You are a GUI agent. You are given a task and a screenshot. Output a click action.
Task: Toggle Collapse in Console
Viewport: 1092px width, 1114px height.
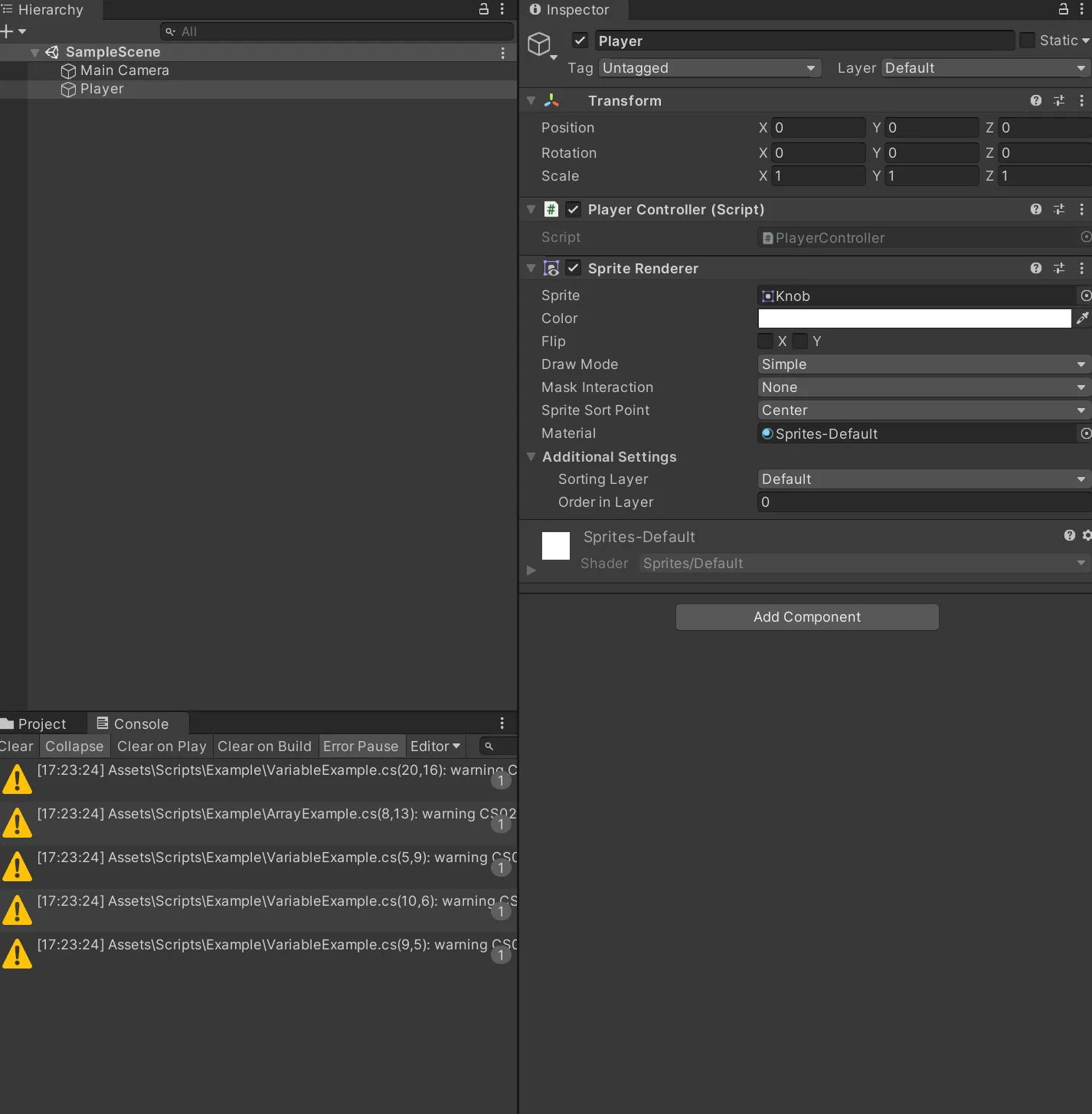coord(74,746)
